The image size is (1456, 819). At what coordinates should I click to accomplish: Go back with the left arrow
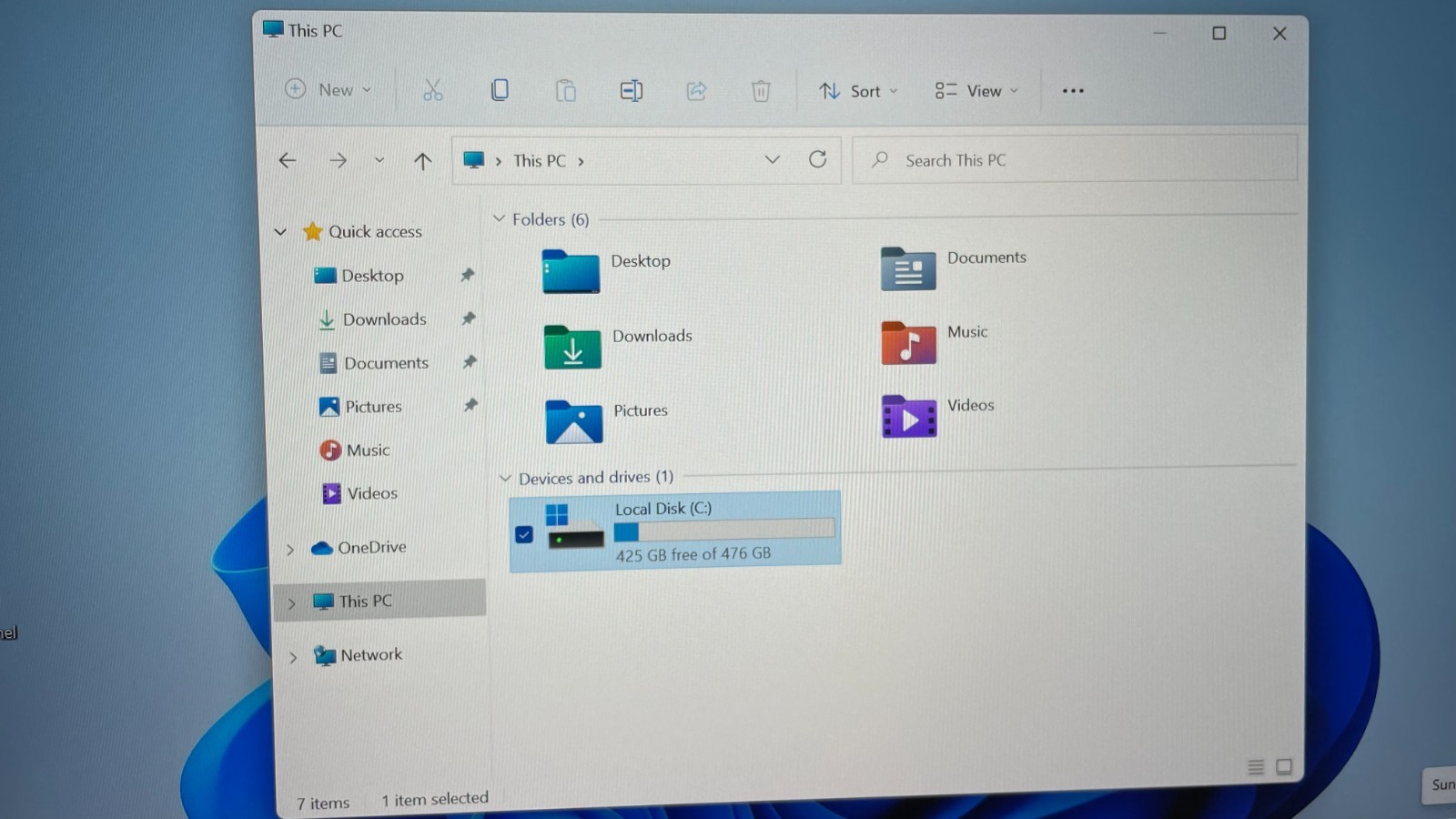click(x=288, y=160)
